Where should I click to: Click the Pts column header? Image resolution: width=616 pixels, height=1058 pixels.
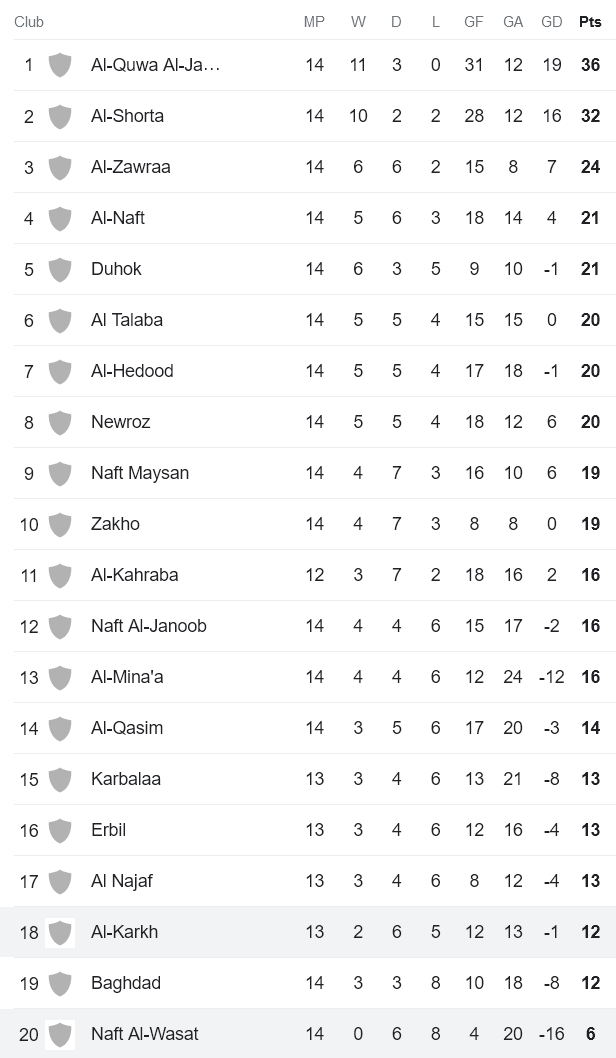pos(590,22)
